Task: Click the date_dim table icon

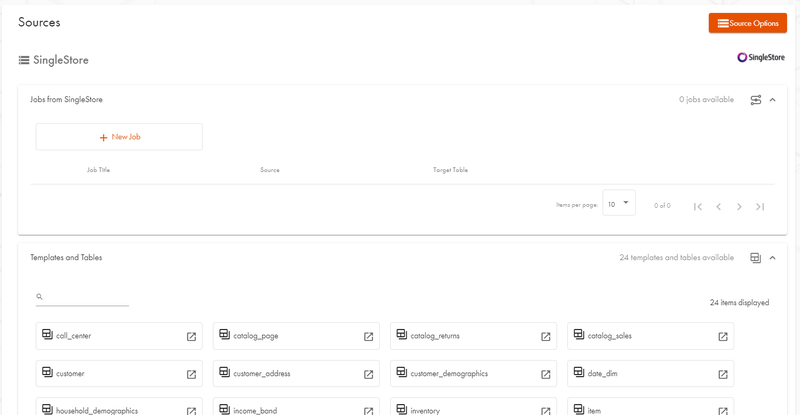Action: (x=579, y=372)
